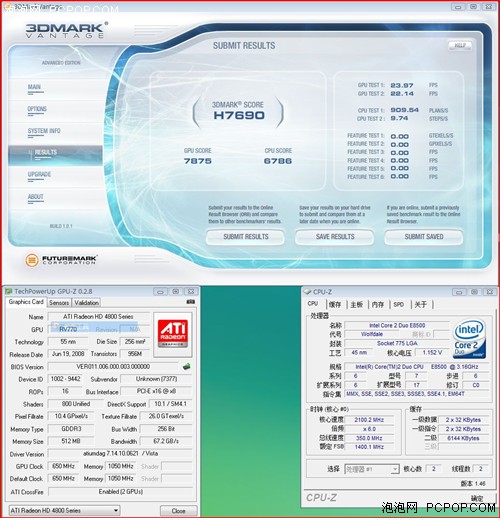The width and height of the screenshot is (500, 518).
Task: Go to the OPTIONS section in 3DMark
Action: click(x=37, y=109)
